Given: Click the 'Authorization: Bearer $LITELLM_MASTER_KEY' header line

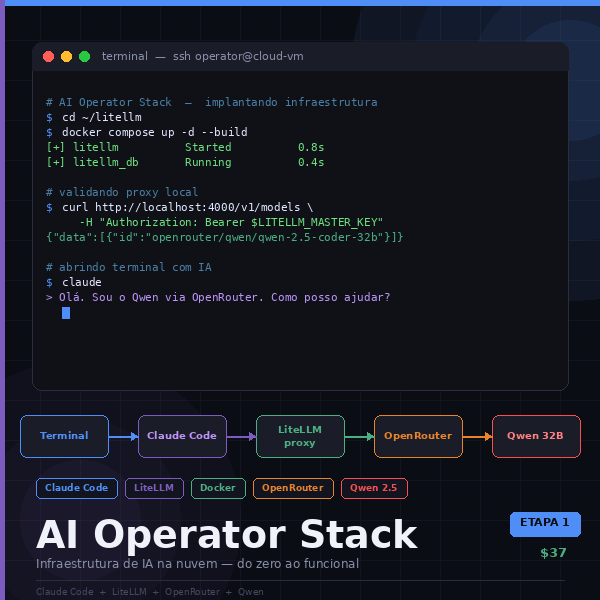Looking at the screenshot, I should coord(231,222).
